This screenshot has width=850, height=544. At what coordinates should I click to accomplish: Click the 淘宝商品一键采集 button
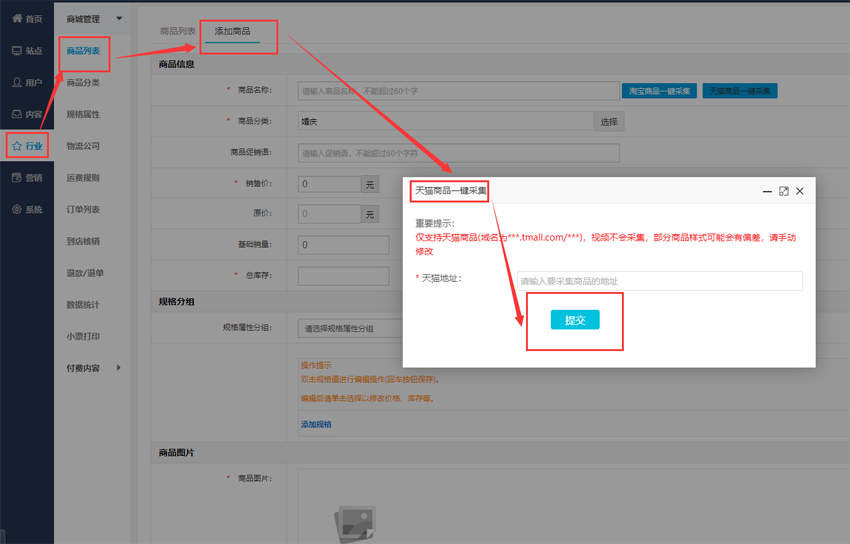pyautogui.click(x=659, y=91)
